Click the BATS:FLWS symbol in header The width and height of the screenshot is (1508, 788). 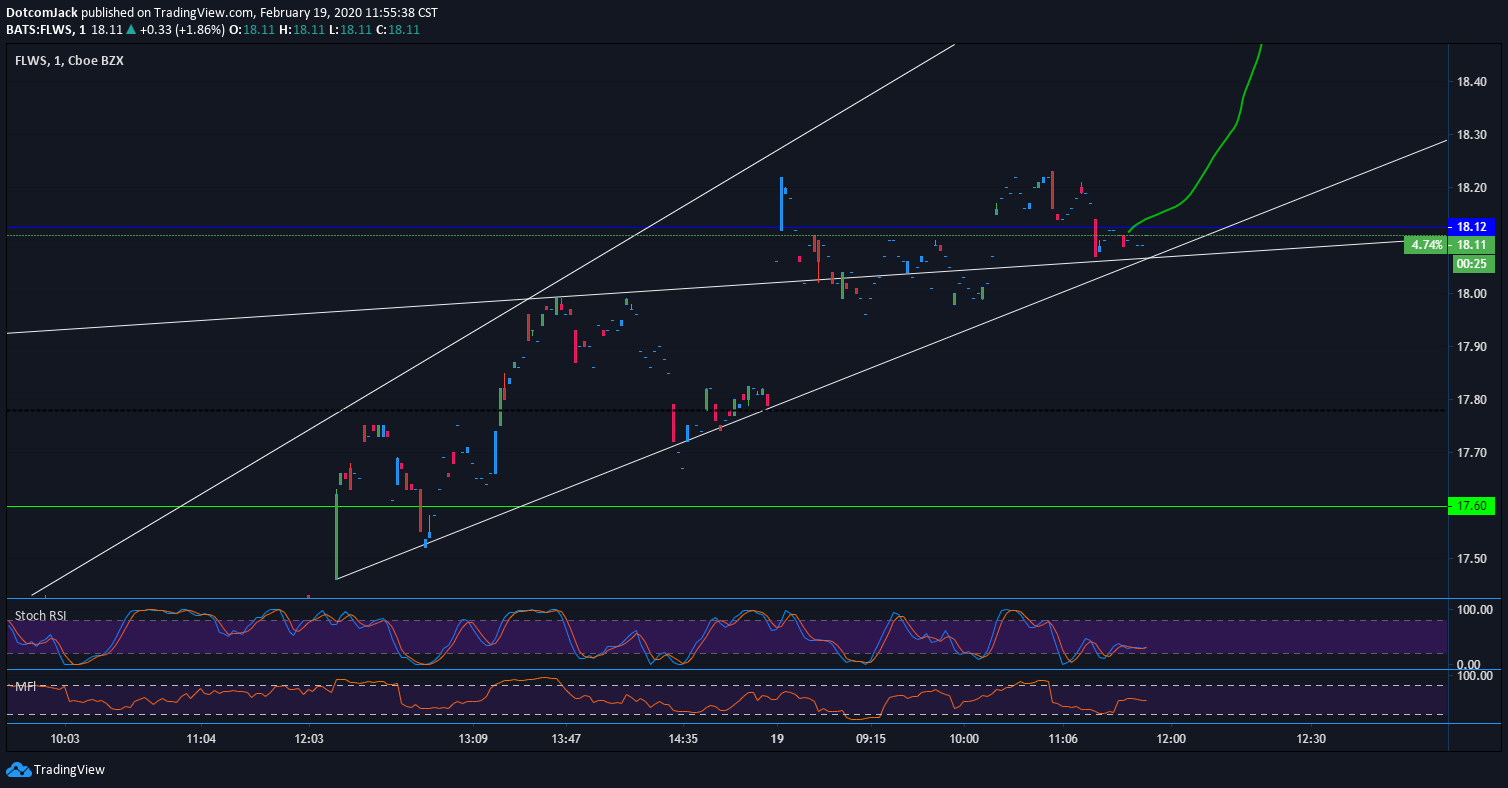[40, 30]
